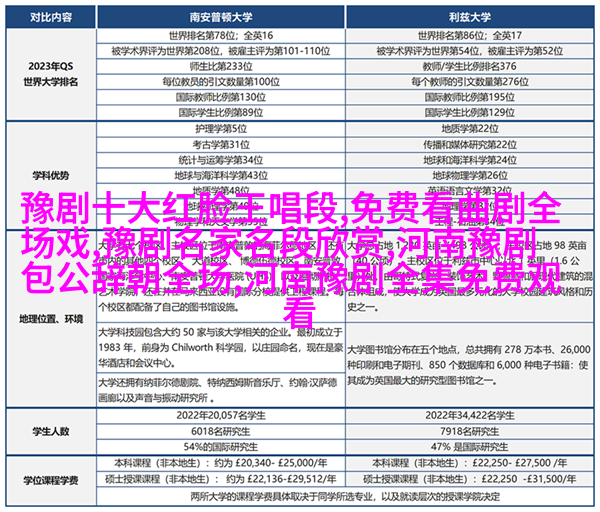600x512 pixels.
Task: Click the '学生人数' row label
Action: click(51, 432)
